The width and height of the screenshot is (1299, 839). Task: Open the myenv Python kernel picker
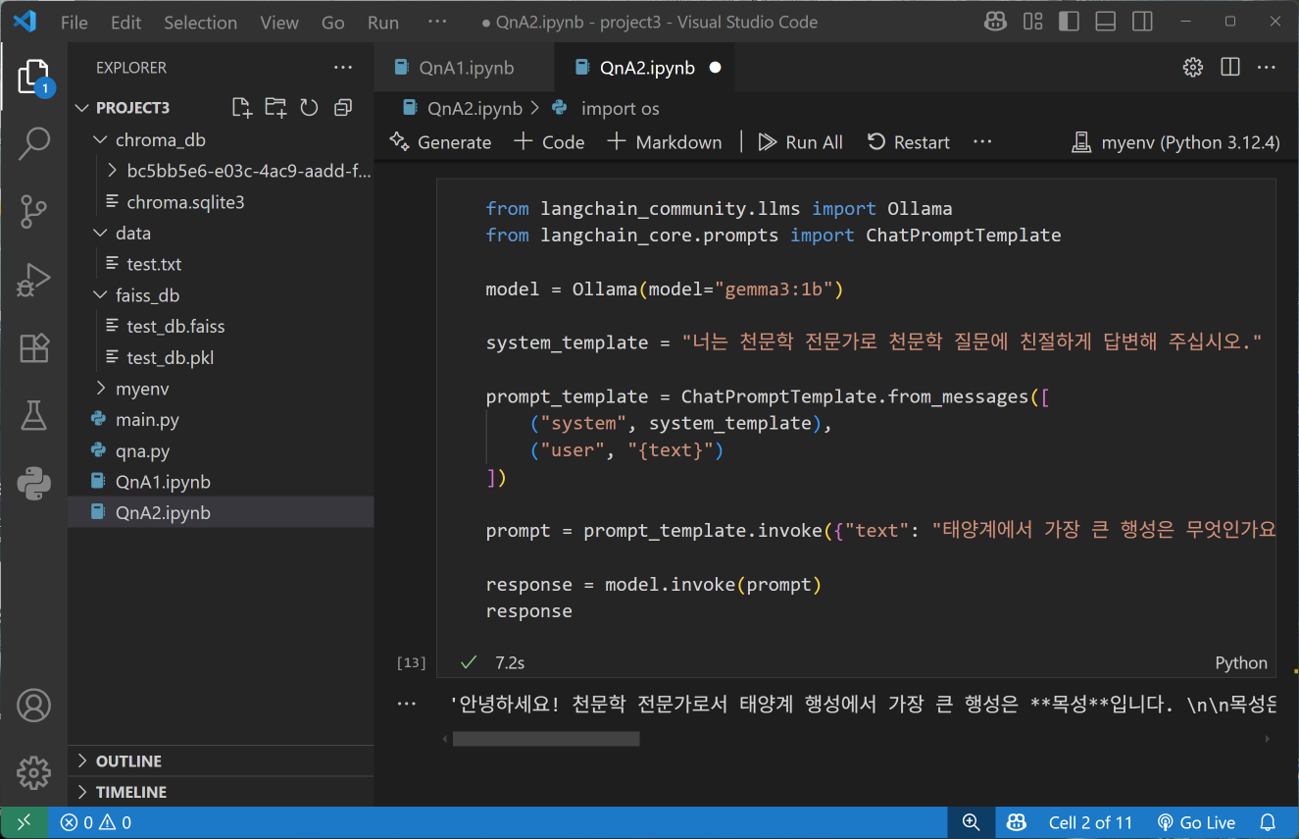click(1175, 142)
